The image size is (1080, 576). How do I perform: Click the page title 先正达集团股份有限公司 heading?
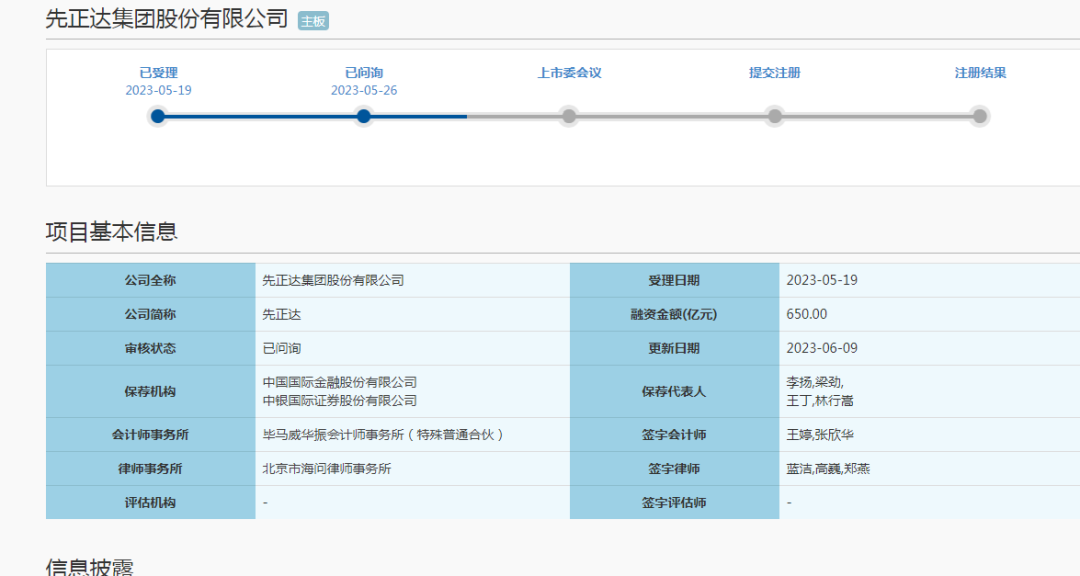(167, 19)
